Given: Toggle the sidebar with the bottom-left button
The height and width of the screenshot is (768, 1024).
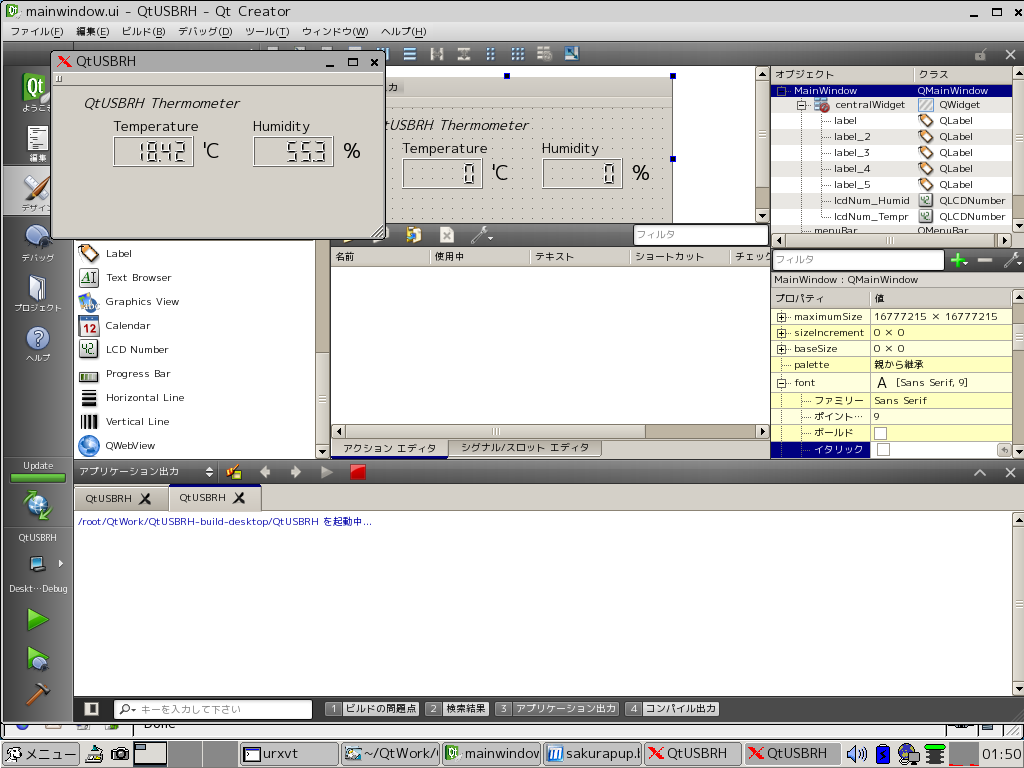Looking at the screenshot, I should point(92,709).
